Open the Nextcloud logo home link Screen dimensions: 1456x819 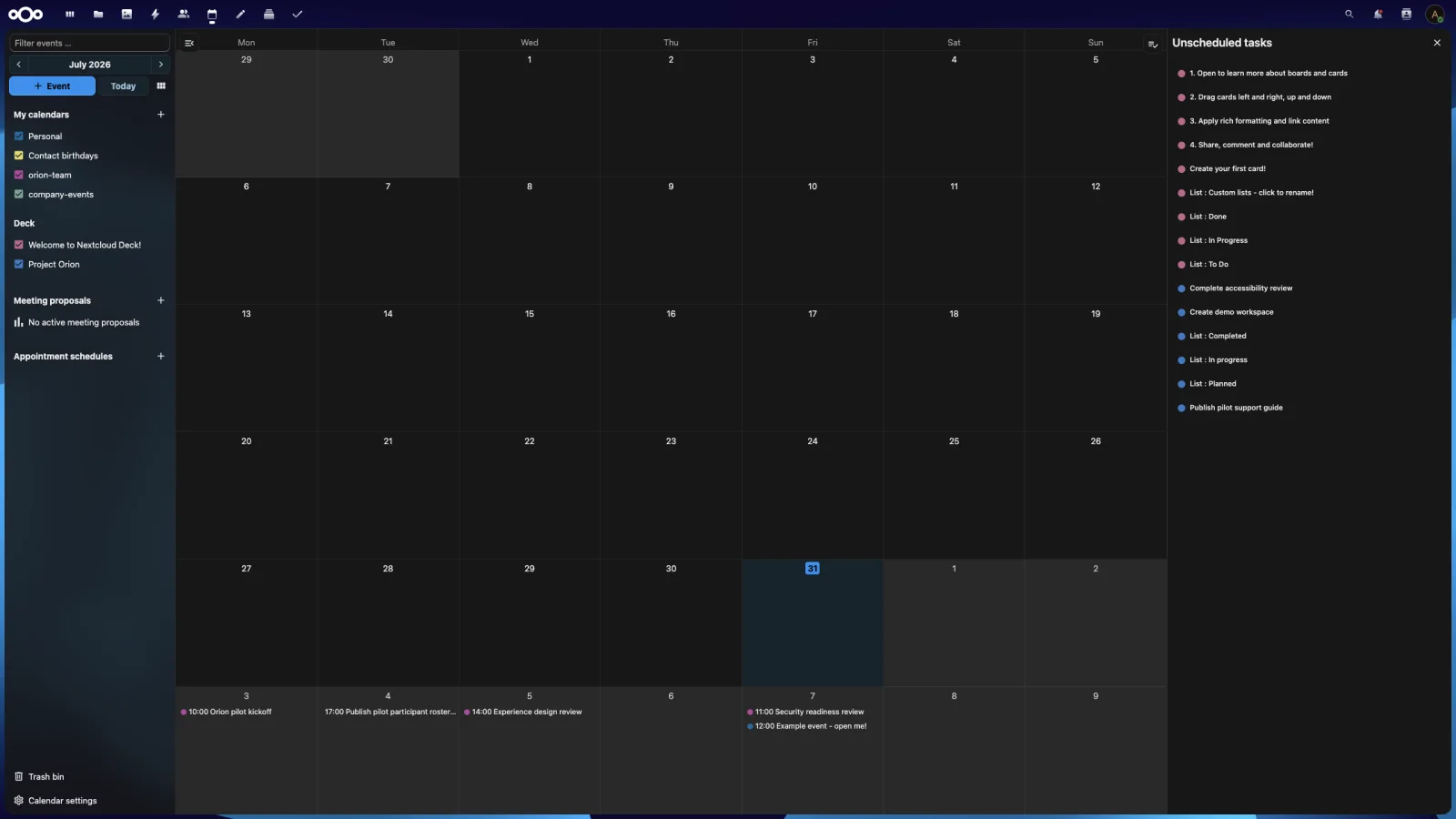click(25, 14)
